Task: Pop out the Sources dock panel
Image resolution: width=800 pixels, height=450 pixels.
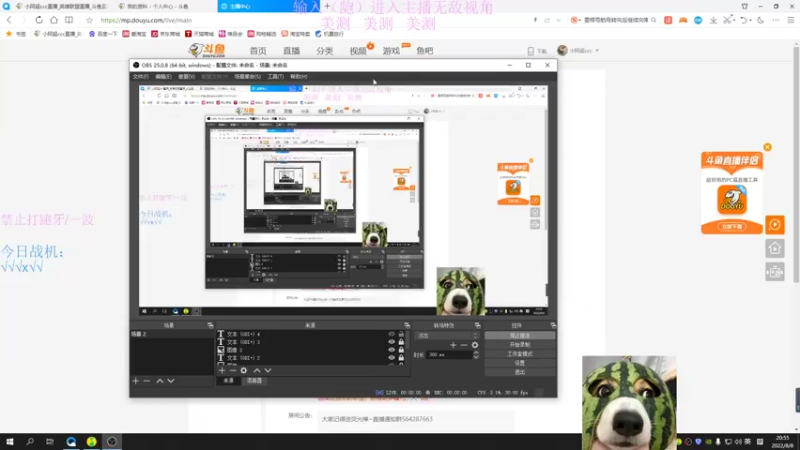Action: tap(407, 325)
